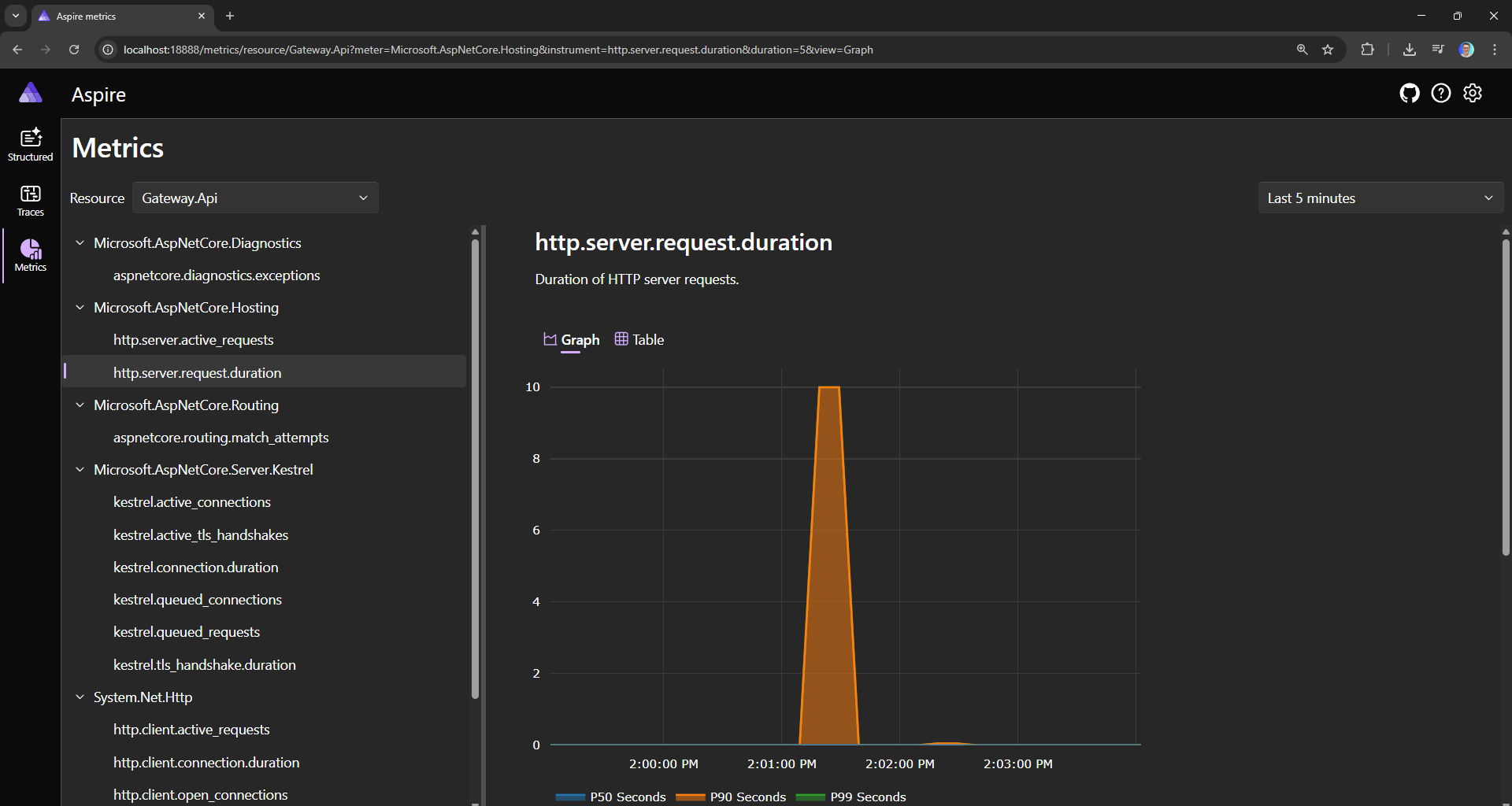Reload the page in browser

coord(74,50)
